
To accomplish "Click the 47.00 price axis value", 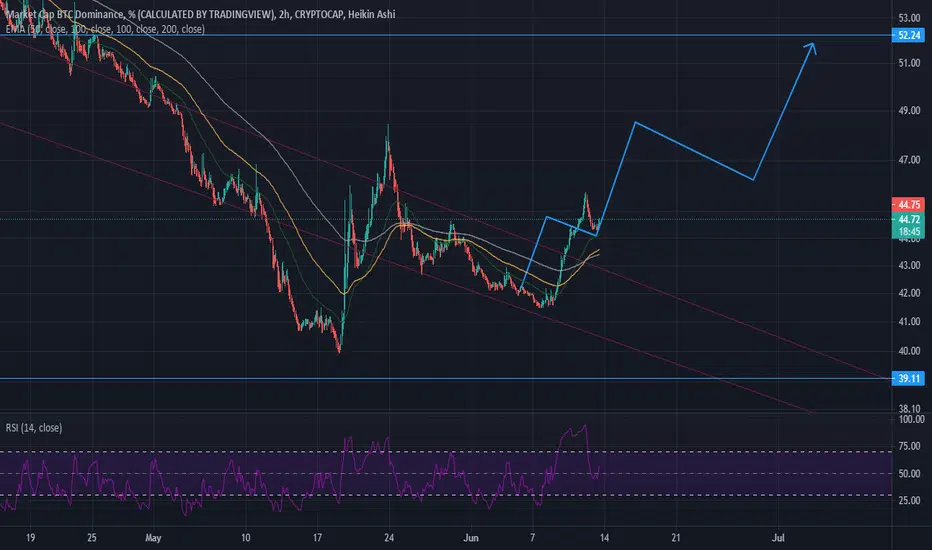I will (909, 160).
